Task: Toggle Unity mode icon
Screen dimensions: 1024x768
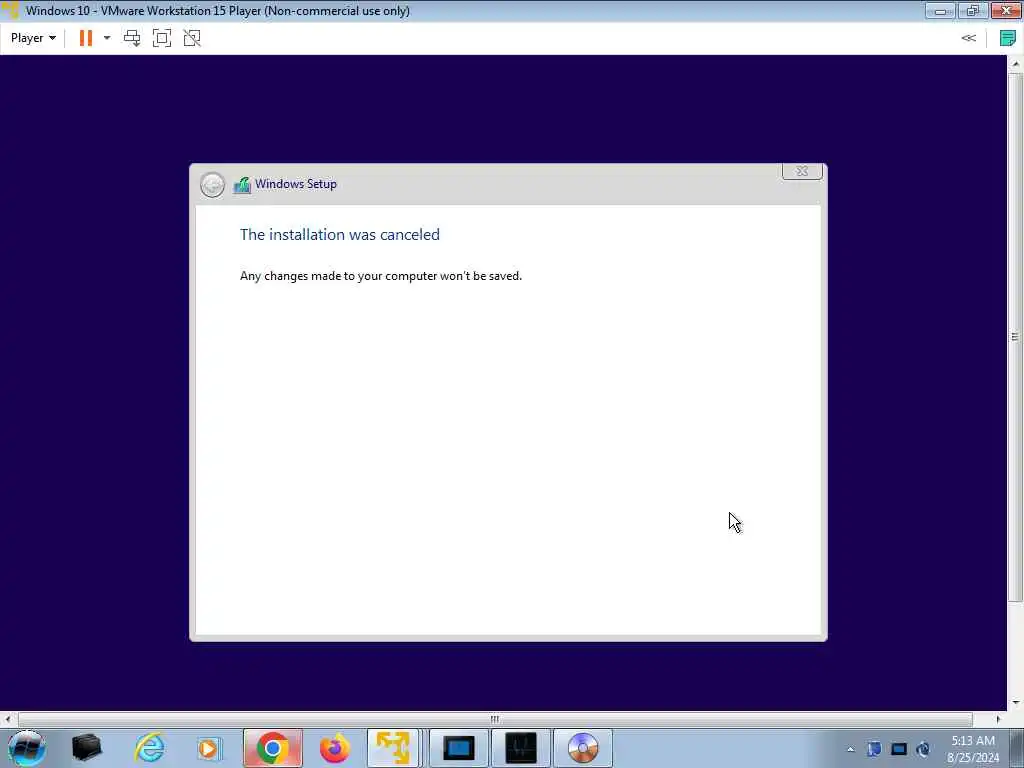Action: (192, 38)
